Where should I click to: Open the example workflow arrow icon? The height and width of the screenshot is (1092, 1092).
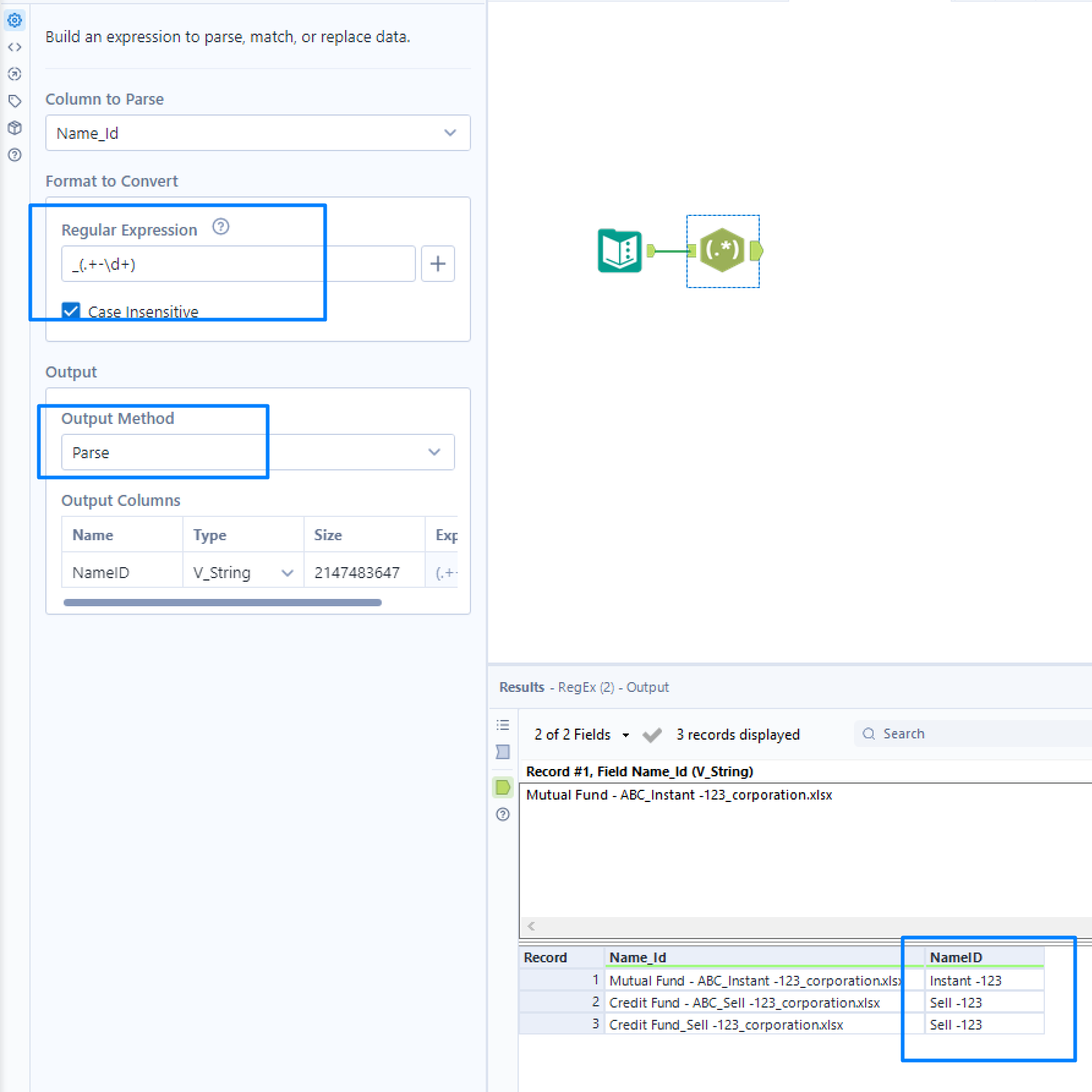tap(15, 74)
